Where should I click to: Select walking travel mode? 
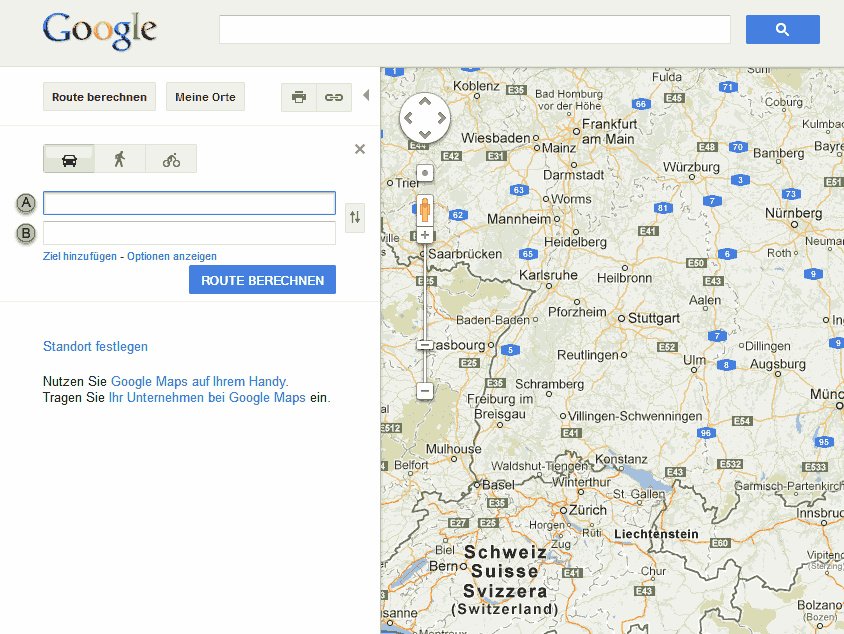point(119,159)
